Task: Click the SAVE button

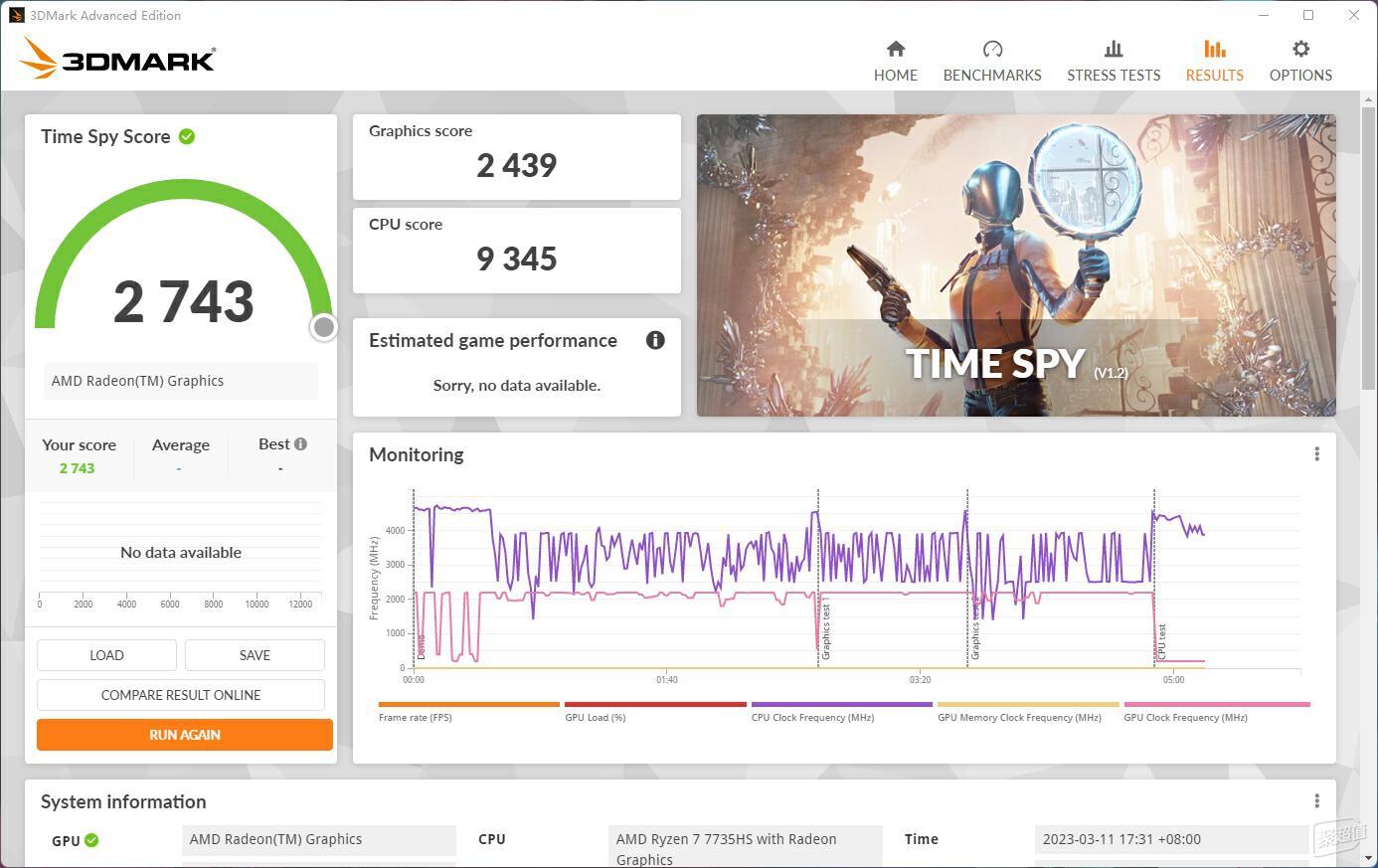Action: point(255,655)
